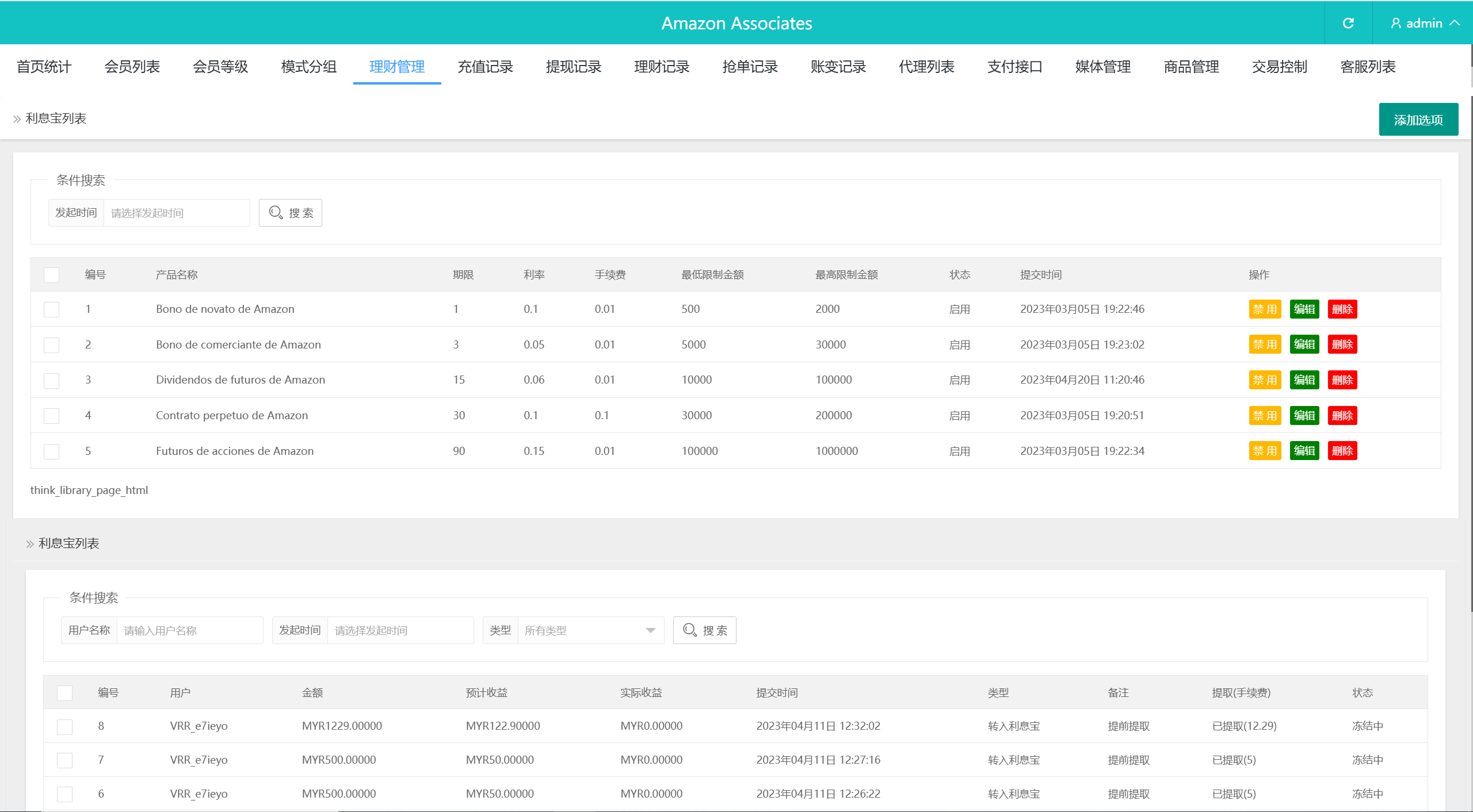
Task: Switch to 充值记录 tab
Action: (485, 67)
